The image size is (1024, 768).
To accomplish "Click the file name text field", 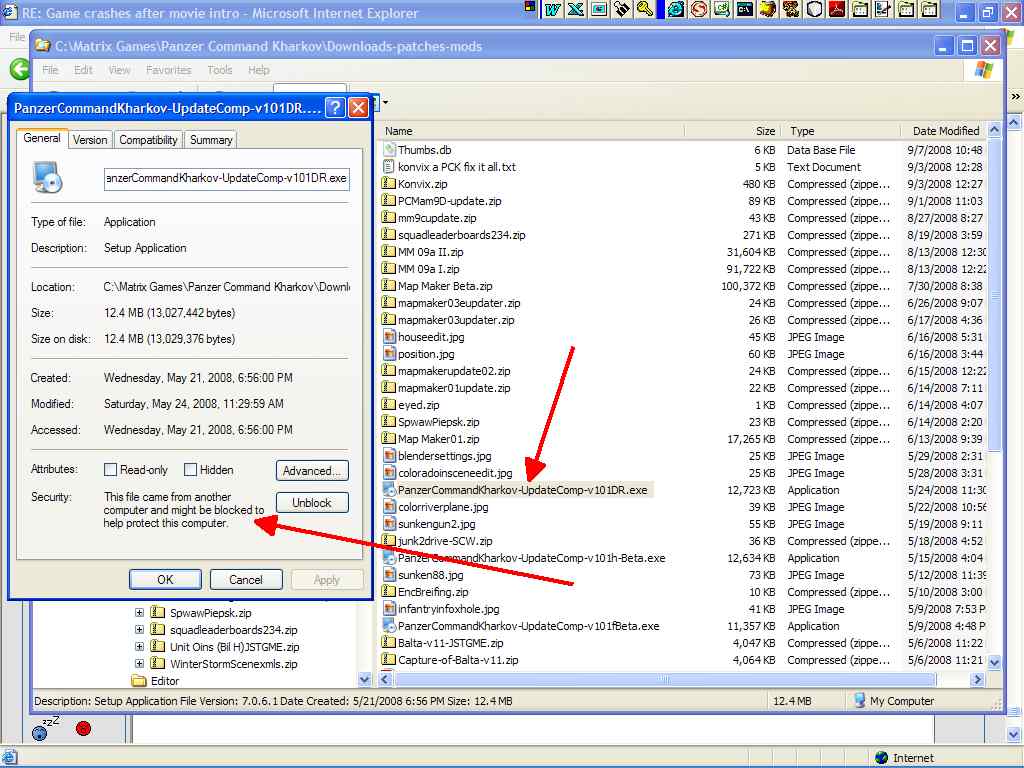I will [x=226, y=179].
